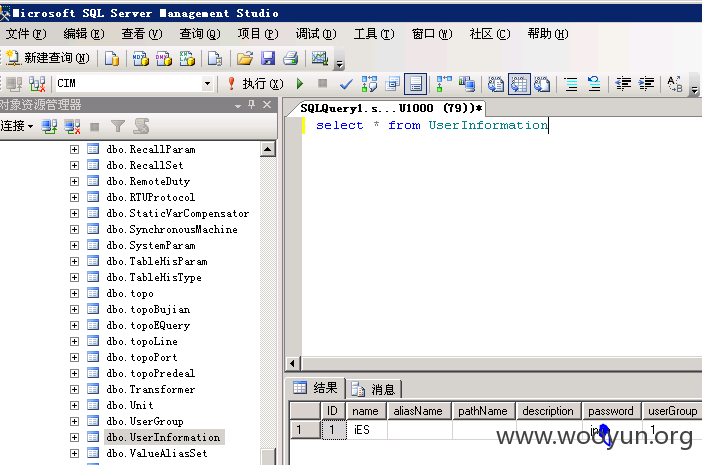Open the Tools (工具) menu
702x465 pixels.
click(374, 34)
